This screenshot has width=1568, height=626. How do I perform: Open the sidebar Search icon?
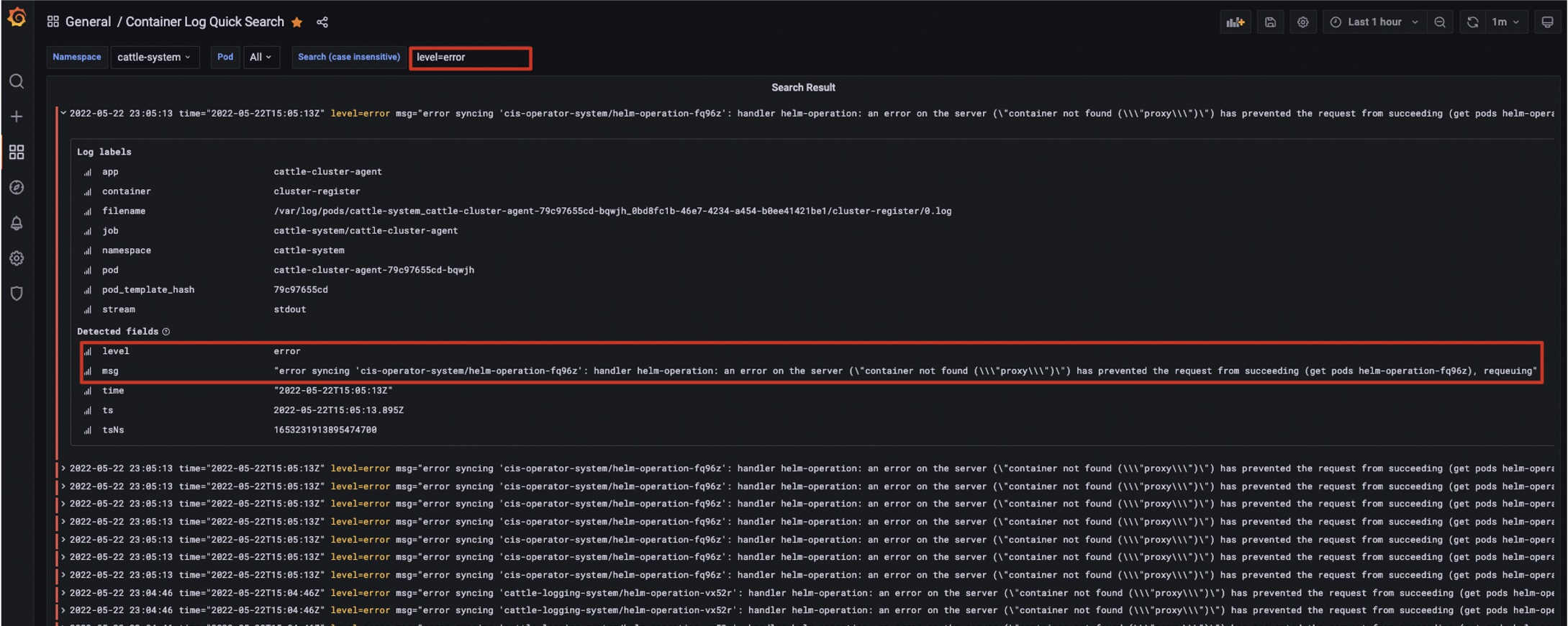pos(17,81)
